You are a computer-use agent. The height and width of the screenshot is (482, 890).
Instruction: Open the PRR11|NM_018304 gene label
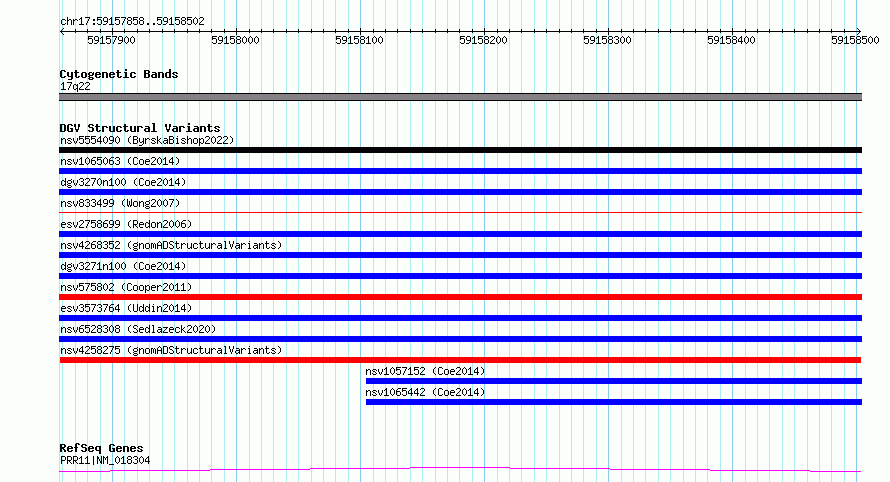coord(105,460)
